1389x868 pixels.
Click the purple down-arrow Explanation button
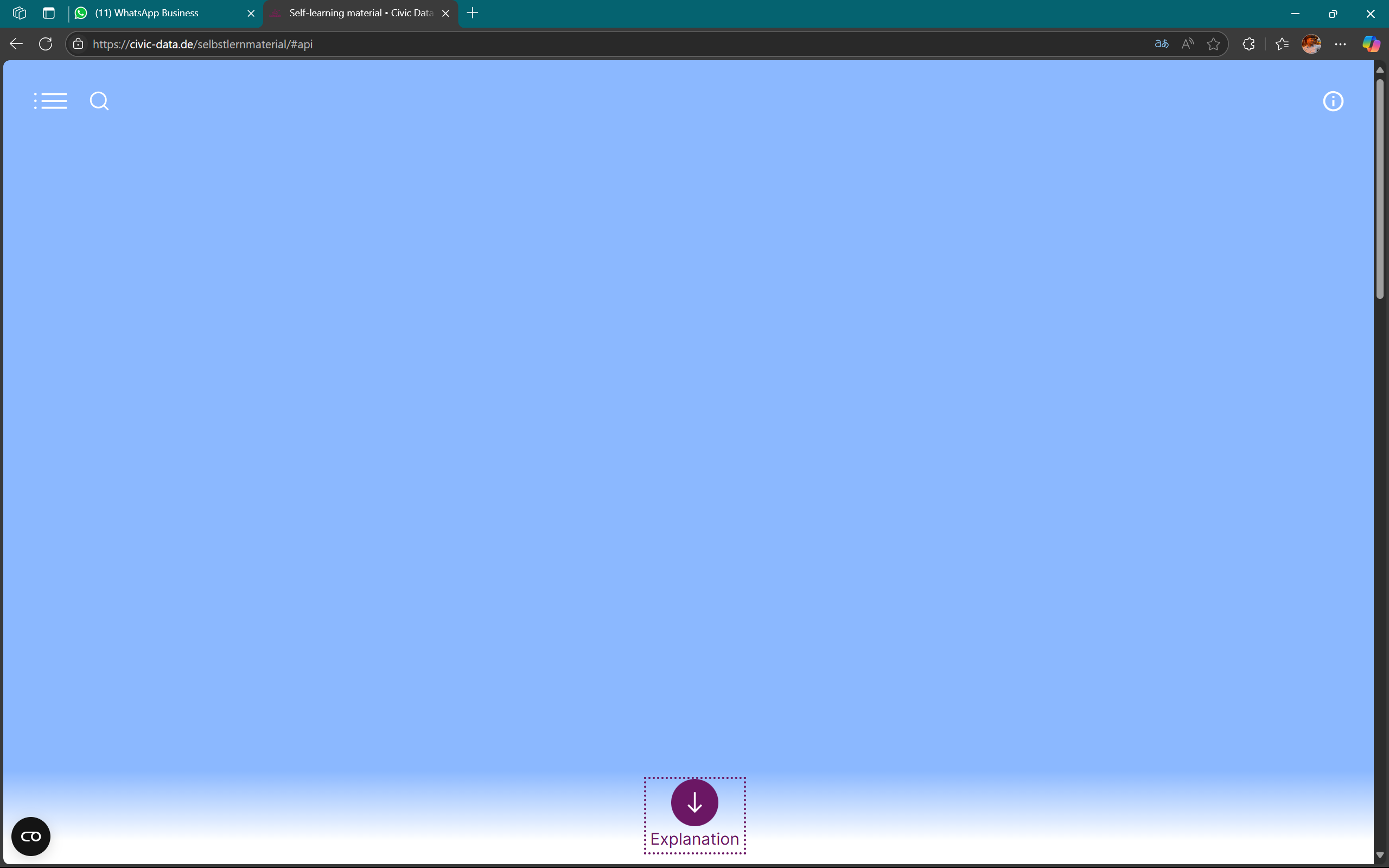click(694, 802)
